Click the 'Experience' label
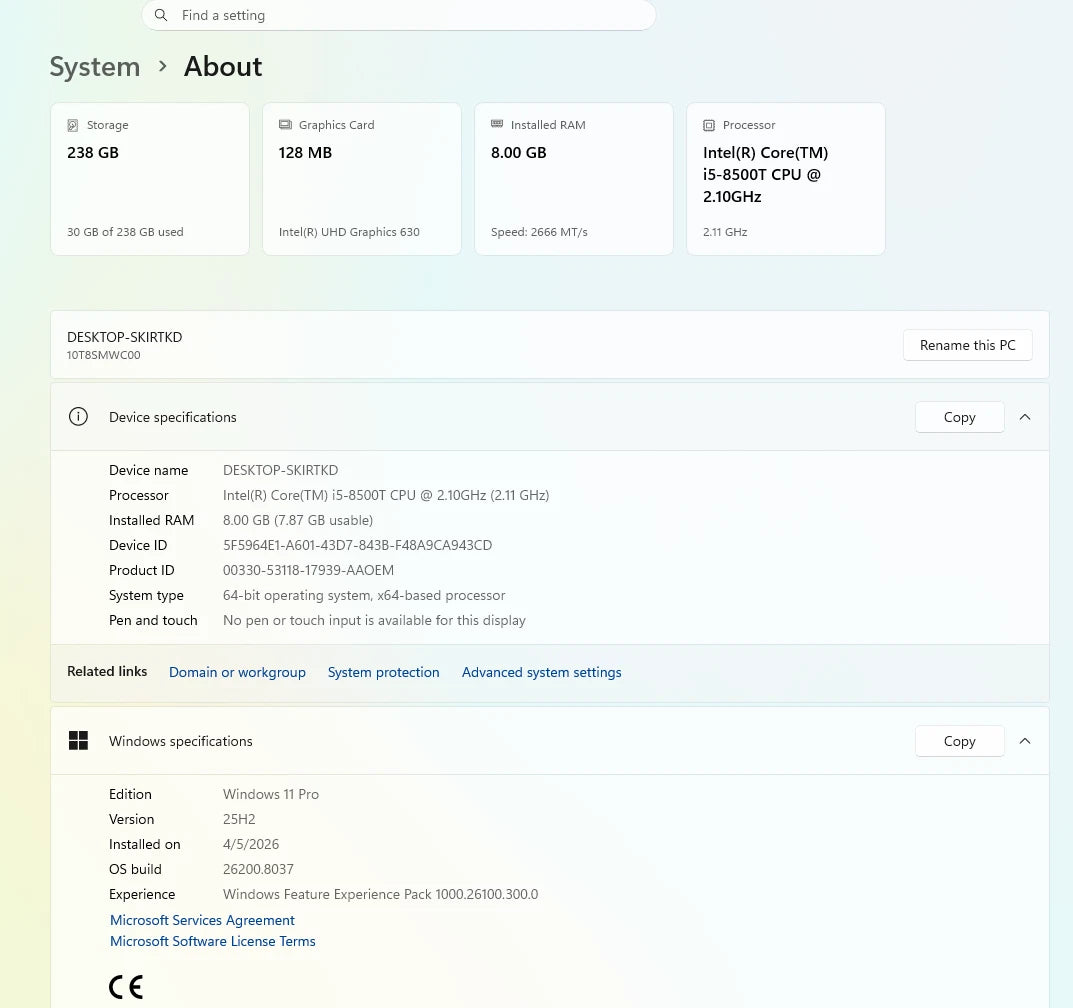This screenshot has width=1073, height=1008. pos(142,894)
